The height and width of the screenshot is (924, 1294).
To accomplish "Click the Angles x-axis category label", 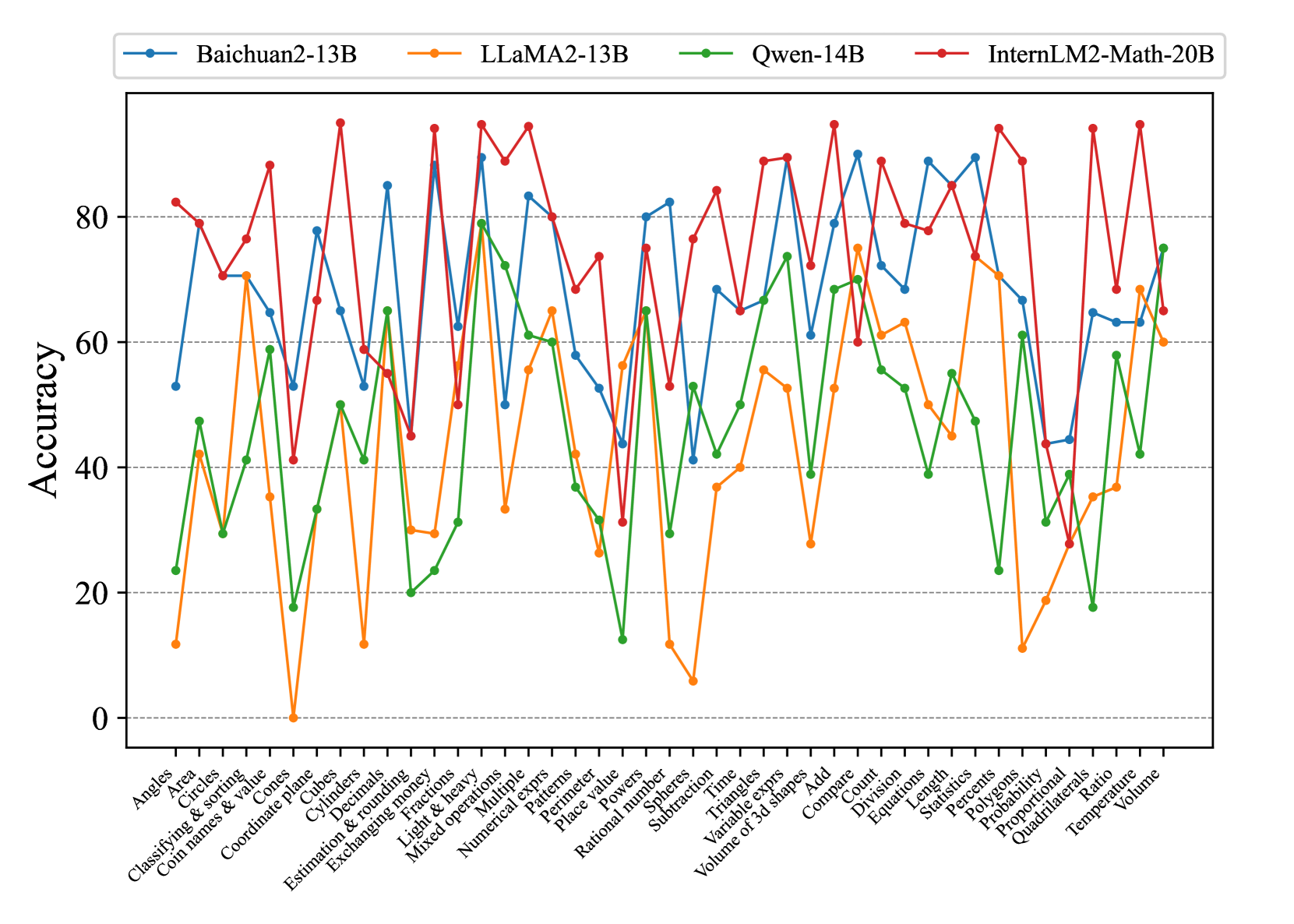I will tap(153, 788).
